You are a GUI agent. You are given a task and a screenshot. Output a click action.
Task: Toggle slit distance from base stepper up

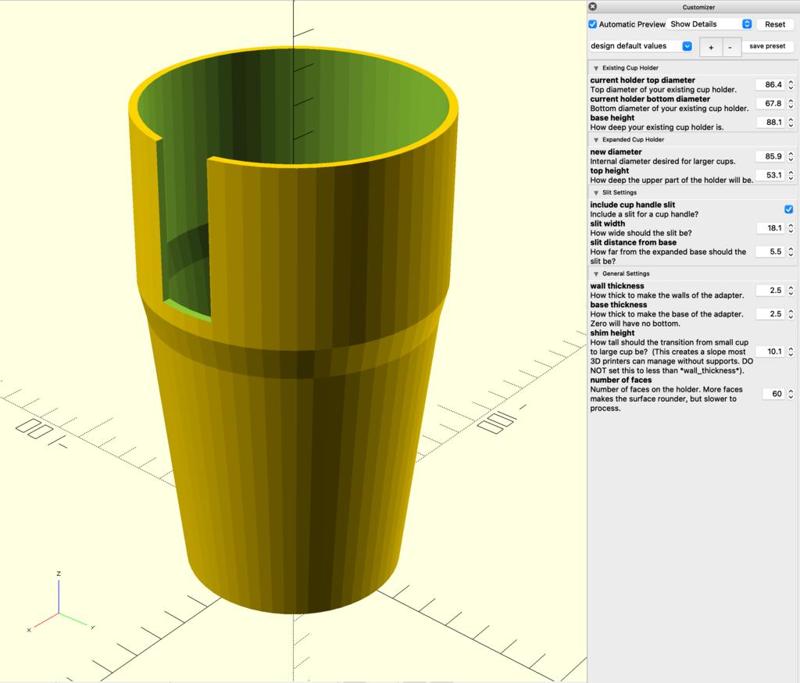pyautogui.click(x=790, y=248)
